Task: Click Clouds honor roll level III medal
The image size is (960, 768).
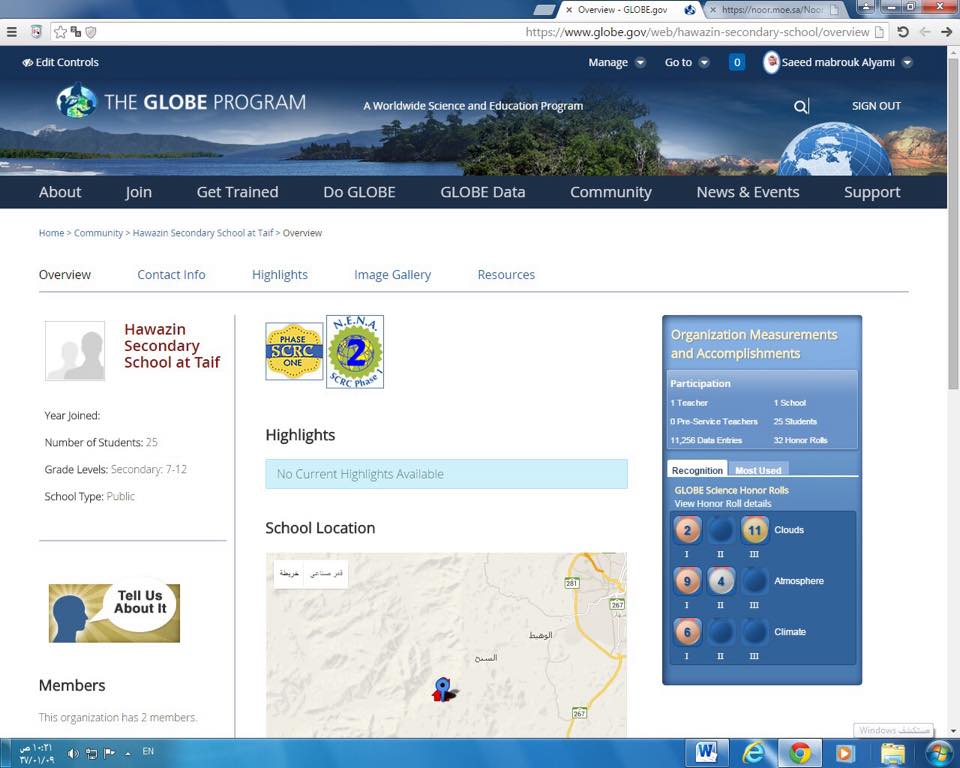Action: [754, 530]
